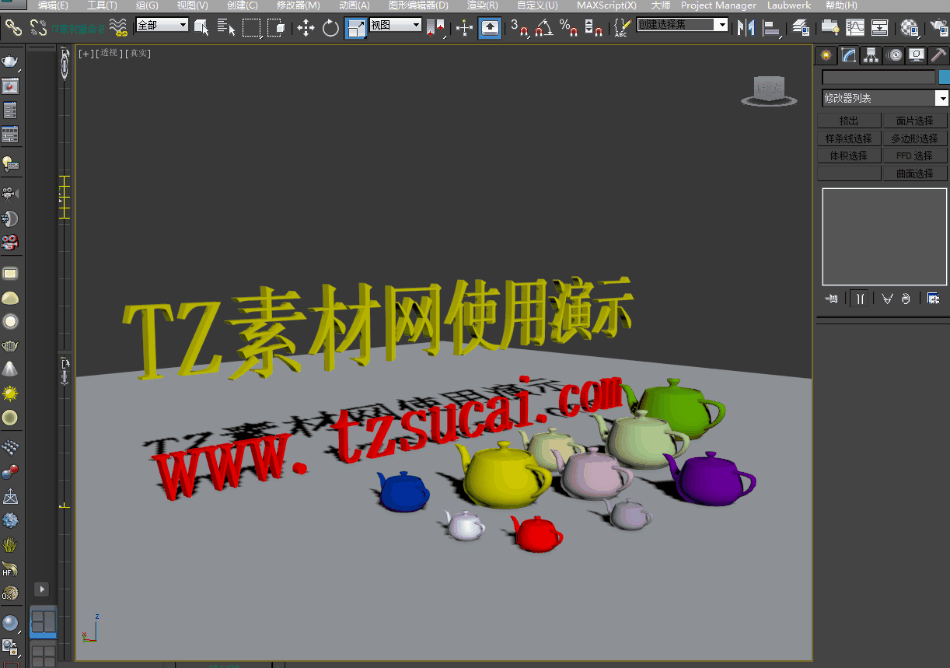
Task: Open the Layer Manager icon
Action: coord(801,27)
